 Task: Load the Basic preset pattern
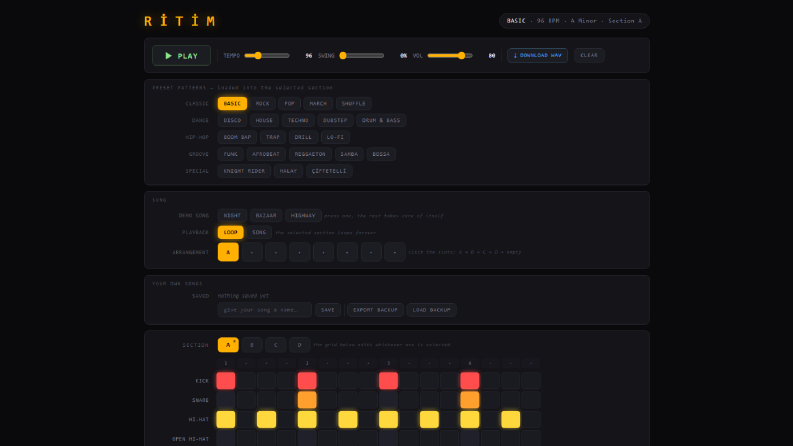point(232,104)
